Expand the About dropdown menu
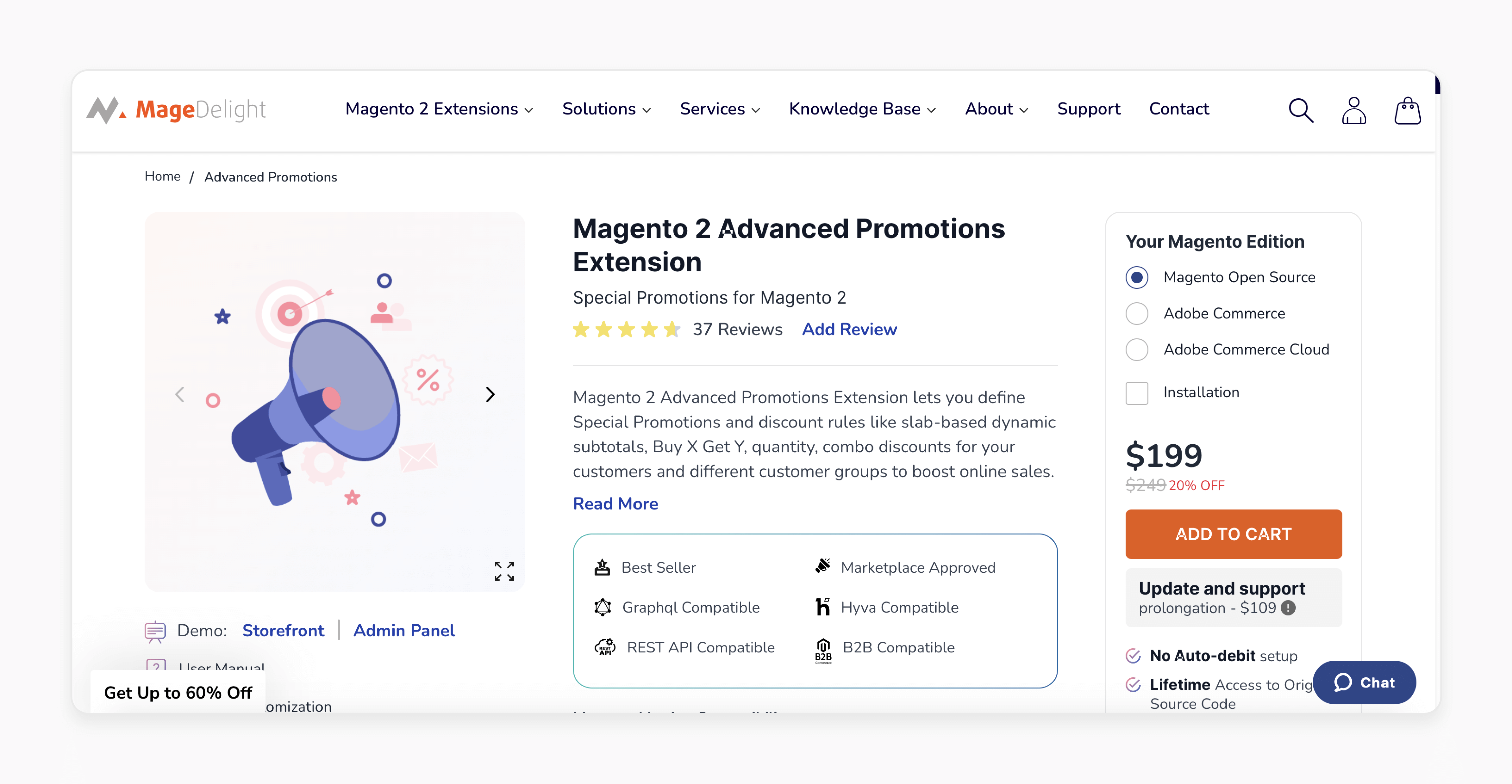 point(996,109)
